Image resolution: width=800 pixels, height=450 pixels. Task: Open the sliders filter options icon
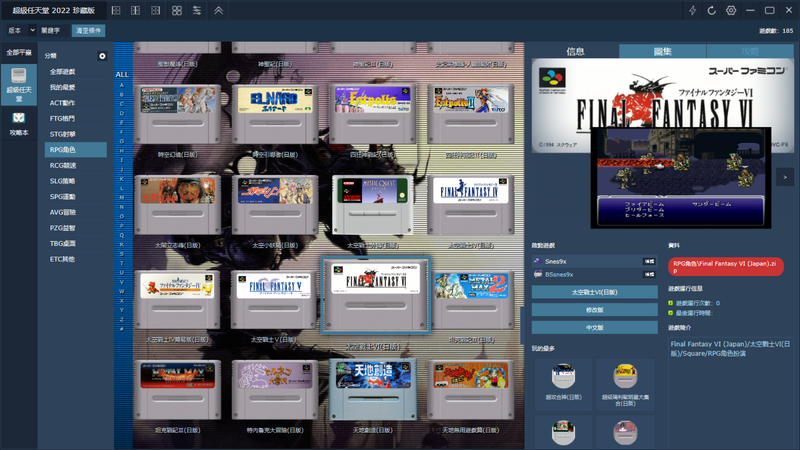click(197, 10)
